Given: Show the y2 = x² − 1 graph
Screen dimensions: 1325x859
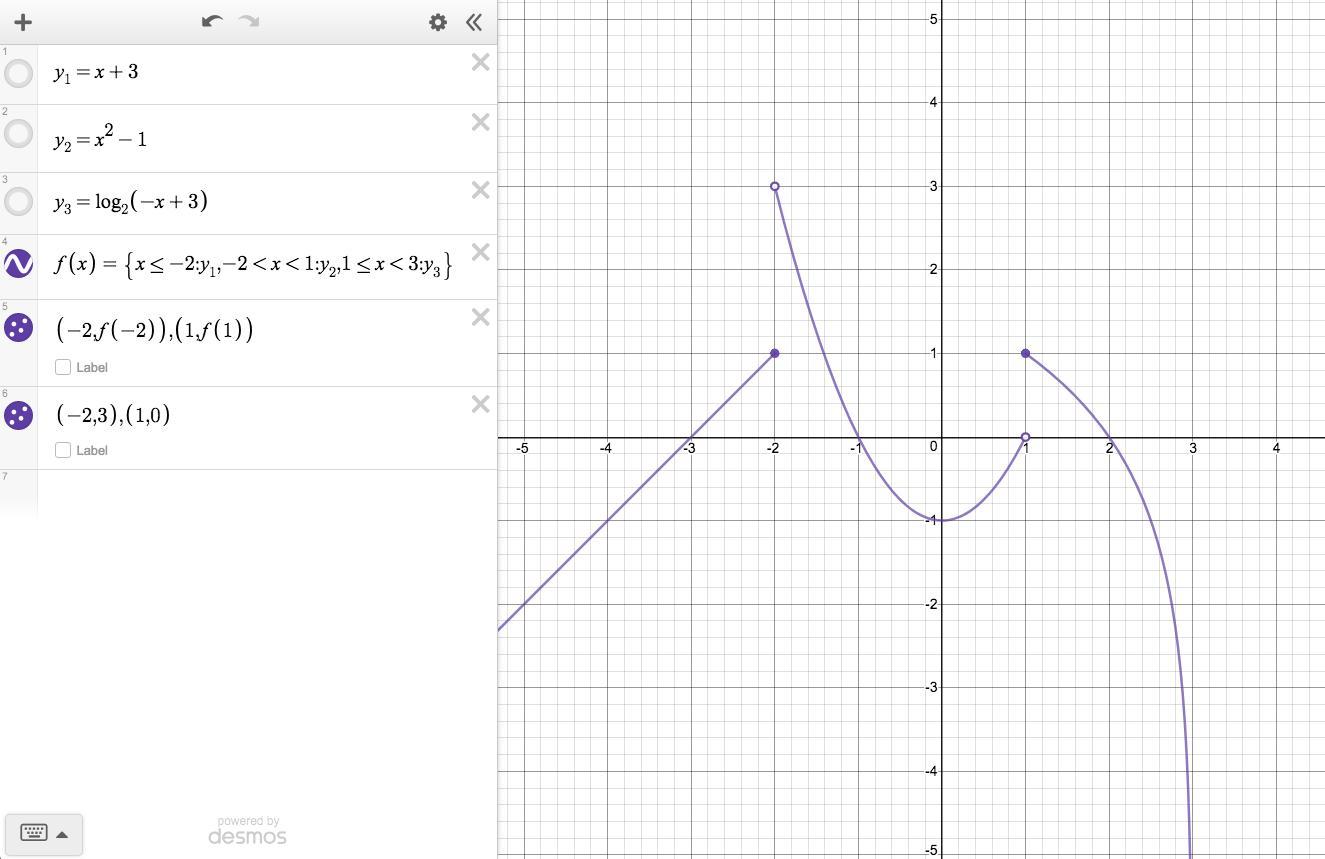Looking at the screenshot, I should (19, 133).
